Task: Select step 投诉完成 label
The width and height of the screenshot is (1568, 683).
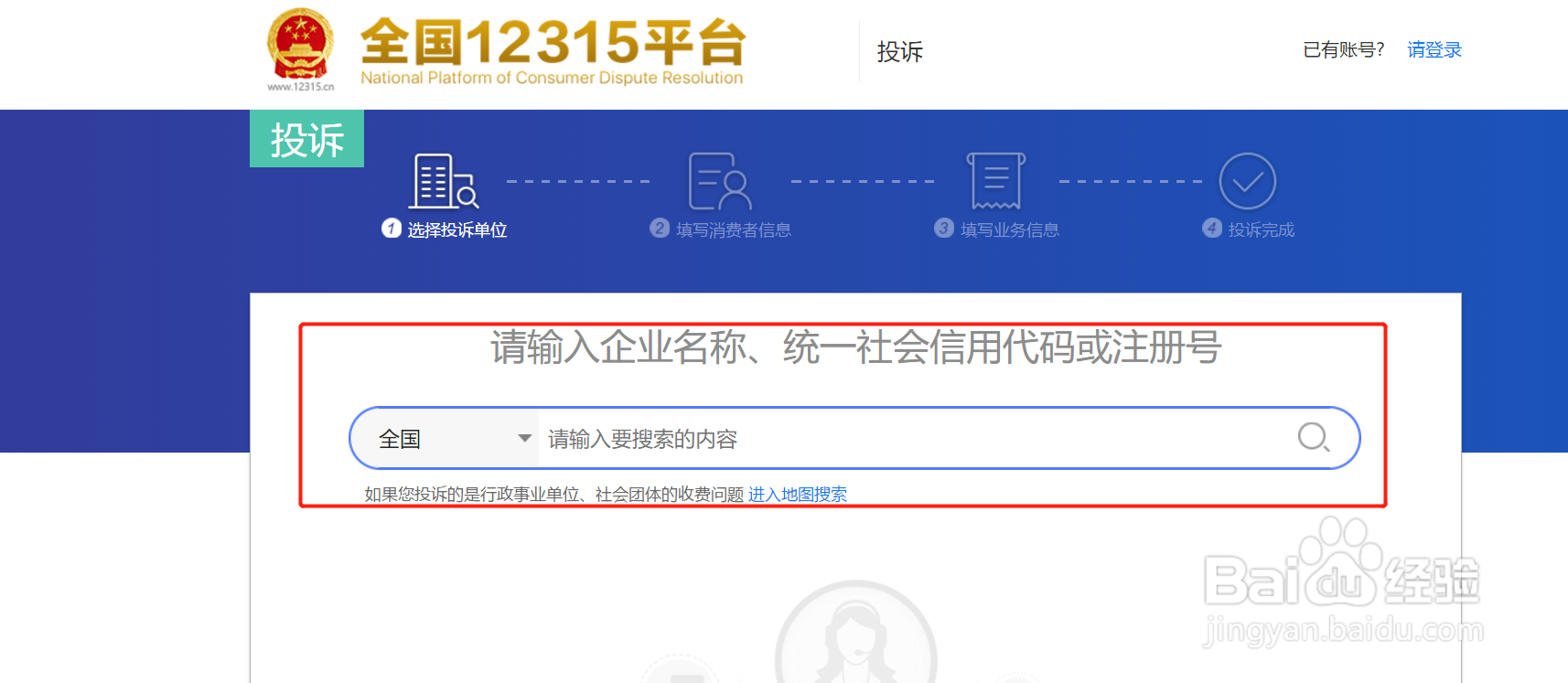Action: [x=1262, y=230]
